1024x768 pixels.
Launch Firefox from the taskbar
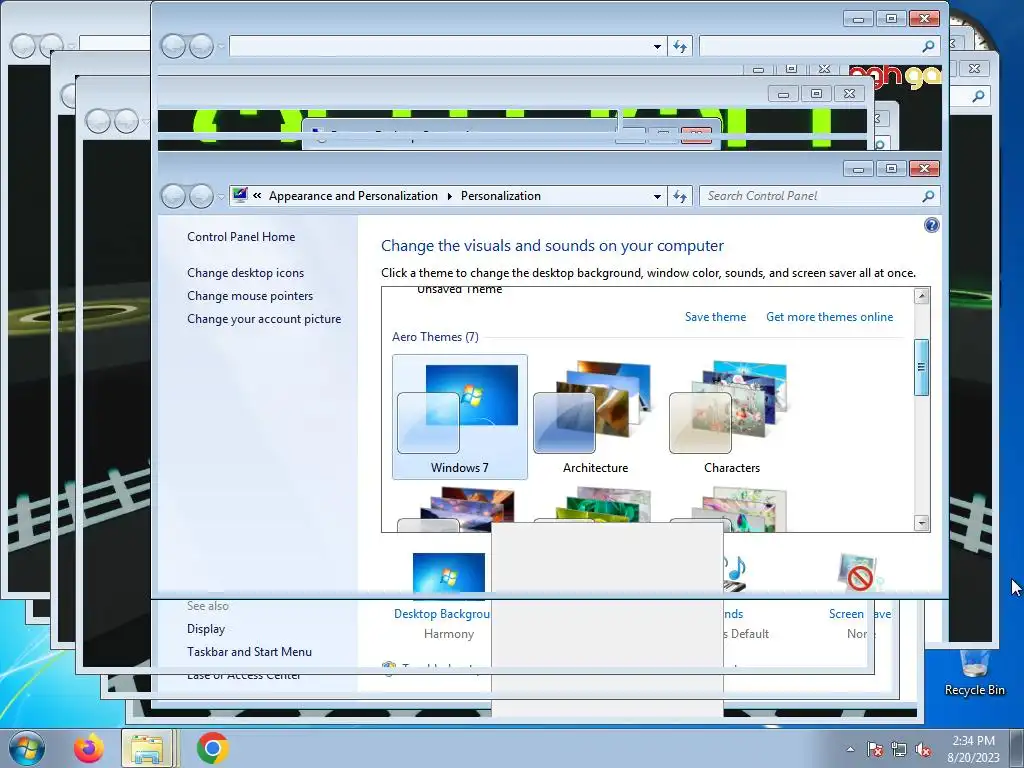click(x=89, y=748)
